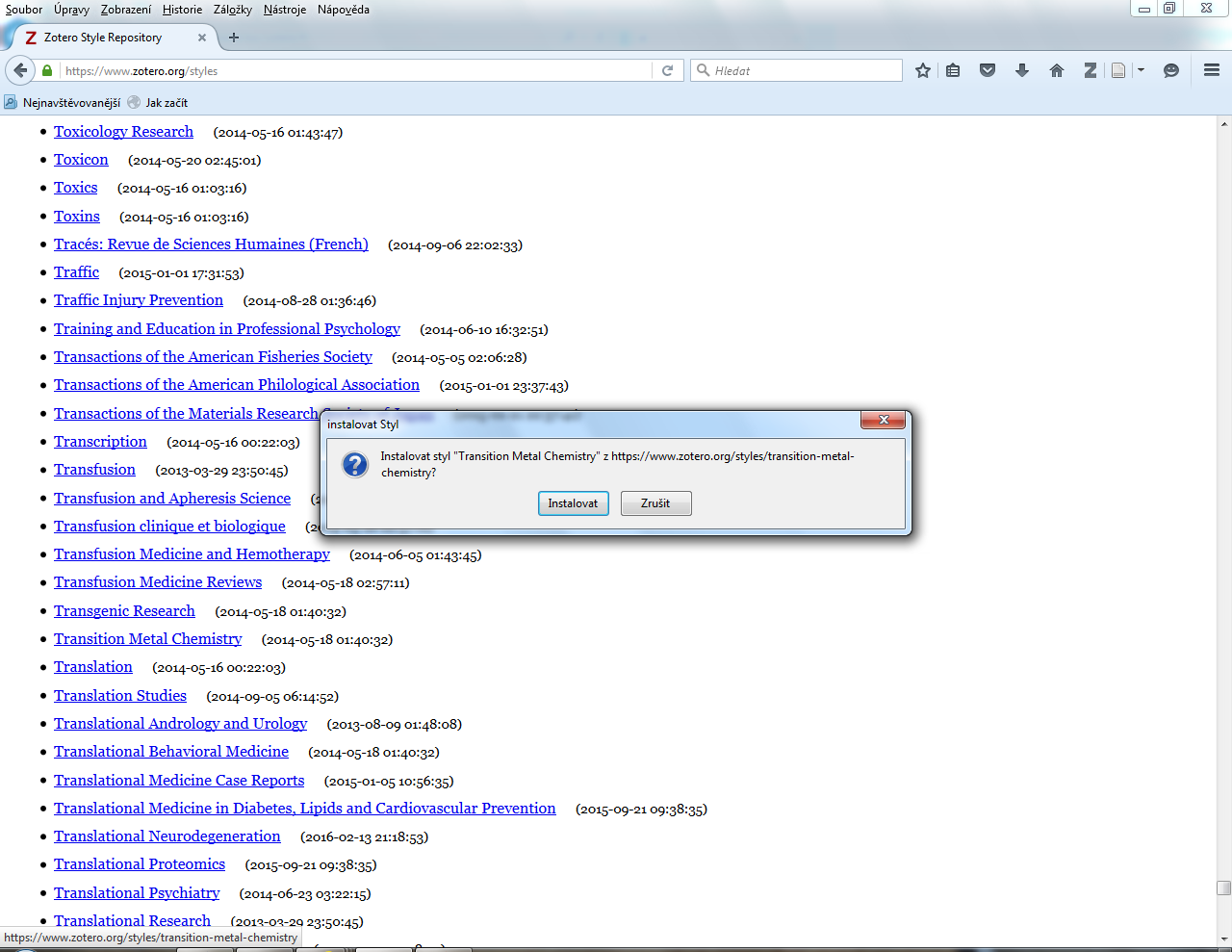Open the chat bubble icon
Viewport: 1232px width, 952px height.
coord(1171,70)
